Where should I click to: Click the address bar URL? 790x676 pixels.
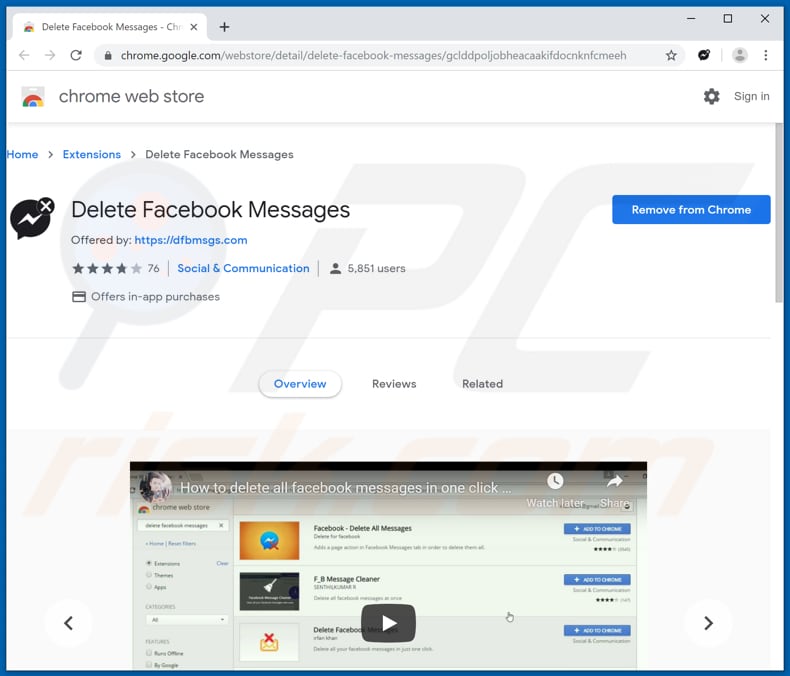pos(373,55)
